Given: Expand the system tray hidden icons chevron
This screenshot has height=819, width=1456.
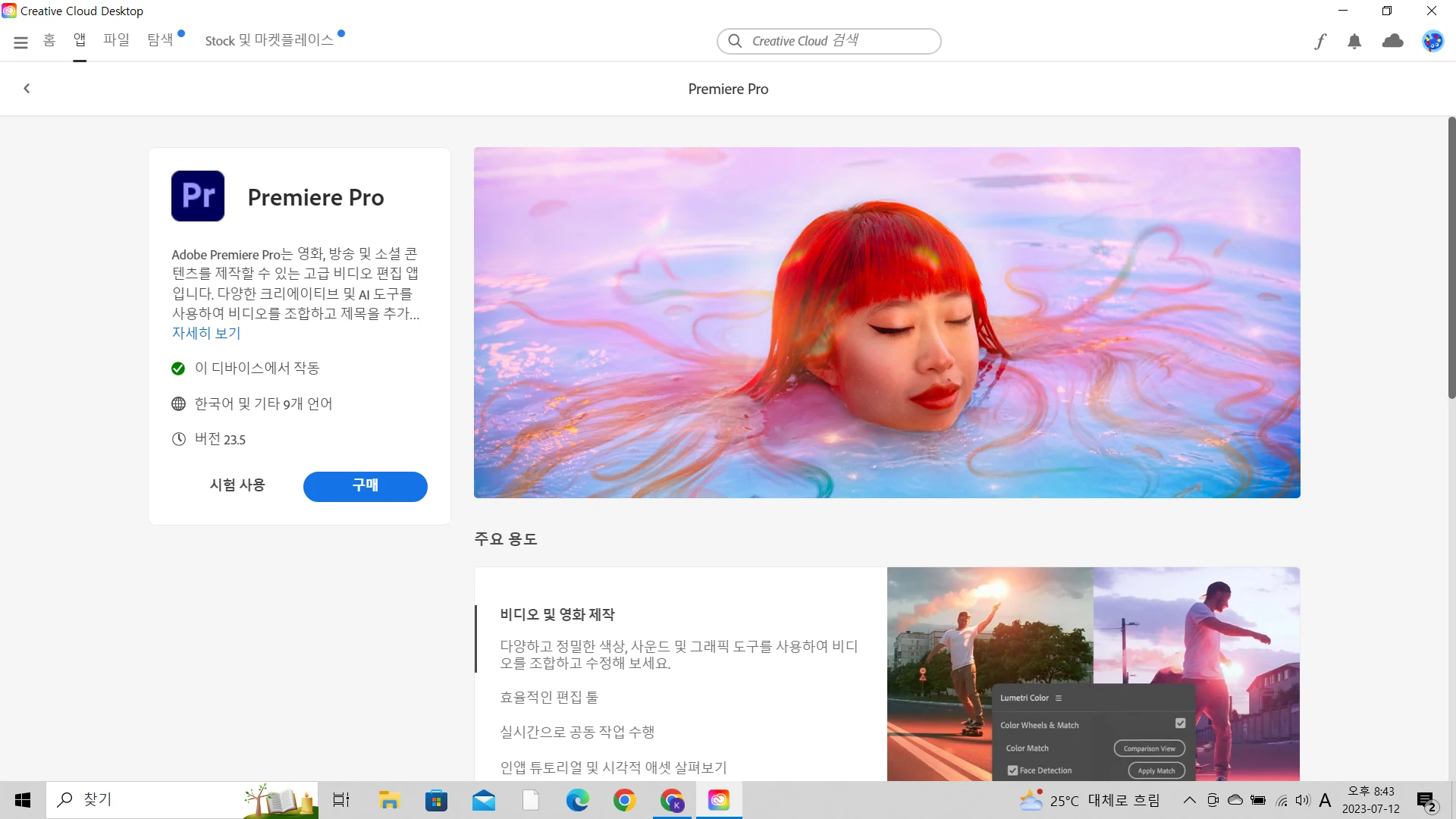Looking at the screenshot, I should 1189,800.
